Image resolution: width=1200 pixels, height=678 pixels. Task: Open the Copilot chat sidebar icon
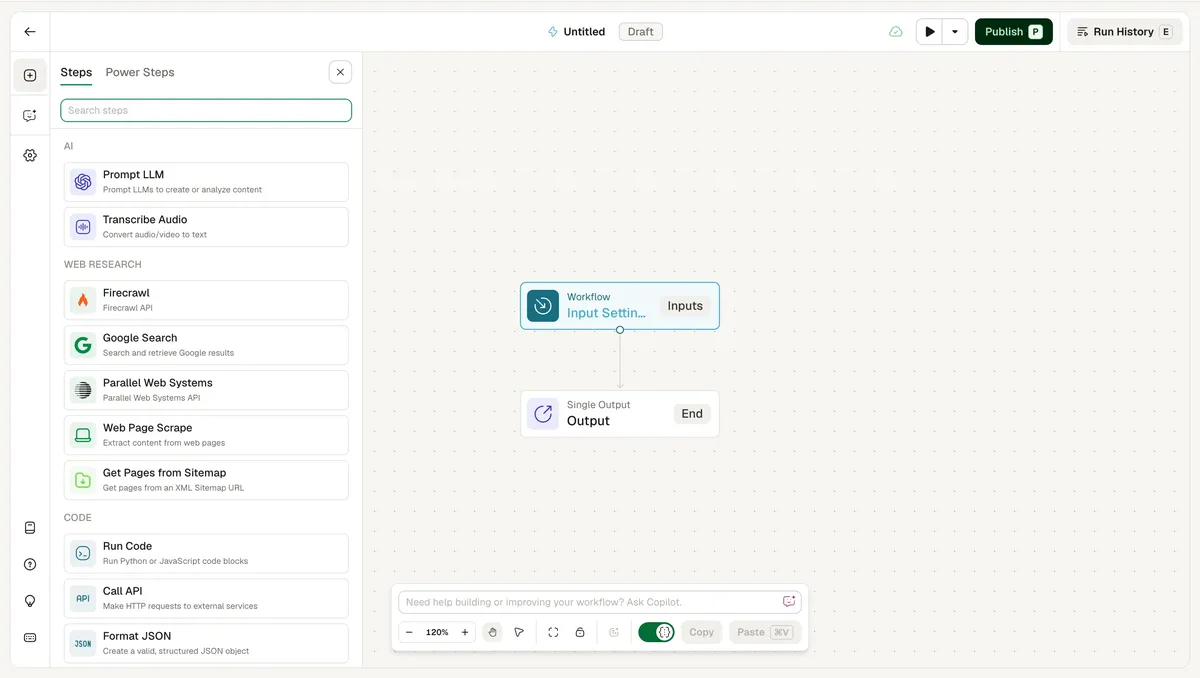point(30,116)
